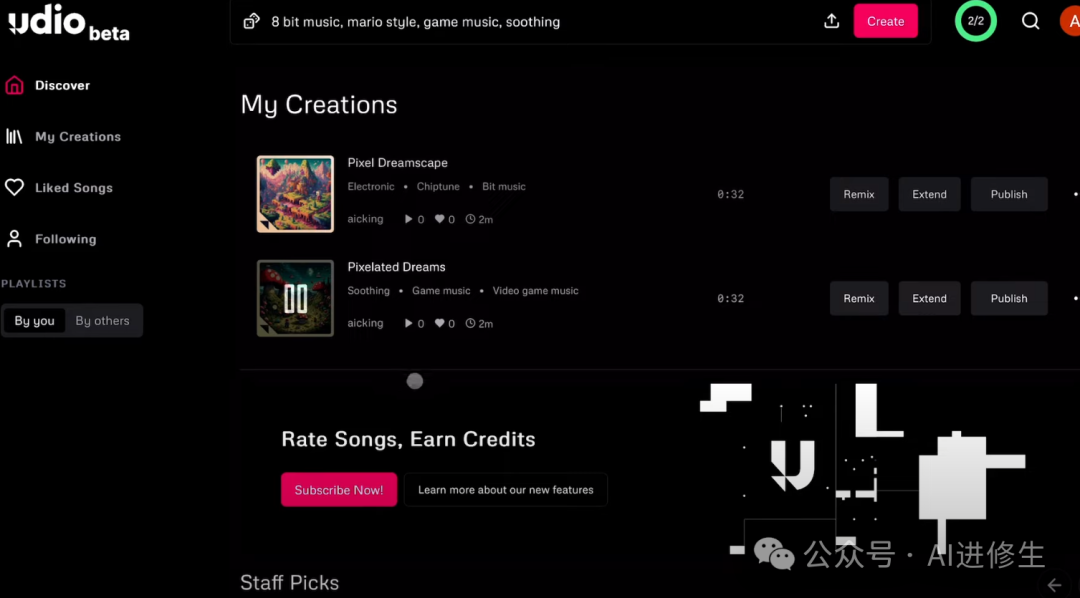Image resolution: width=1080 pixels, height=598 pixels.
Task: Click the gray carousel slider dot
Action: pyautogui.click(x=415, y=381)
